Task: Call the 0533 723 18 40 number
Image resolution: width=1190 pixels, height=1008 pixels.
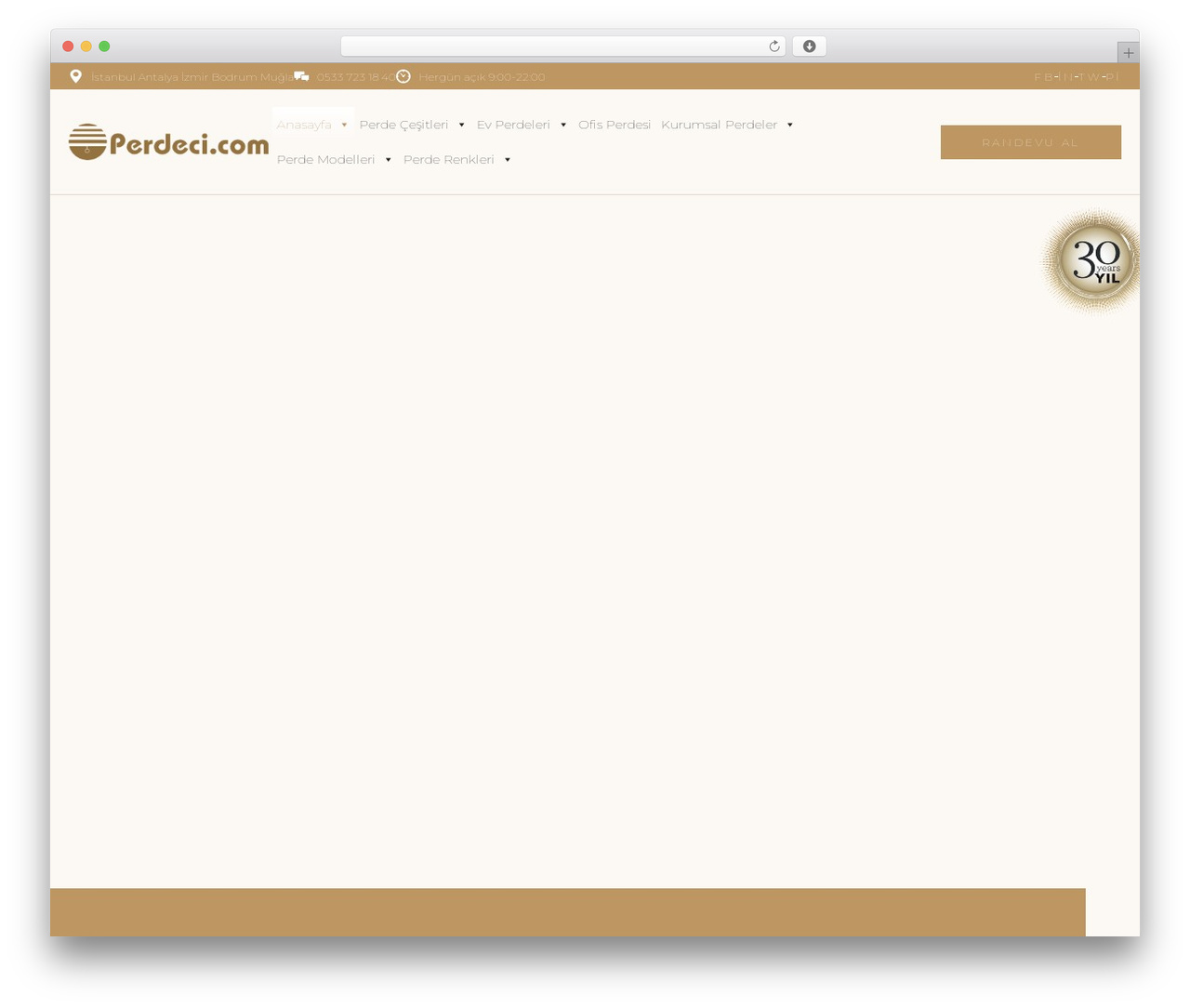Action: tap(356, 77)
